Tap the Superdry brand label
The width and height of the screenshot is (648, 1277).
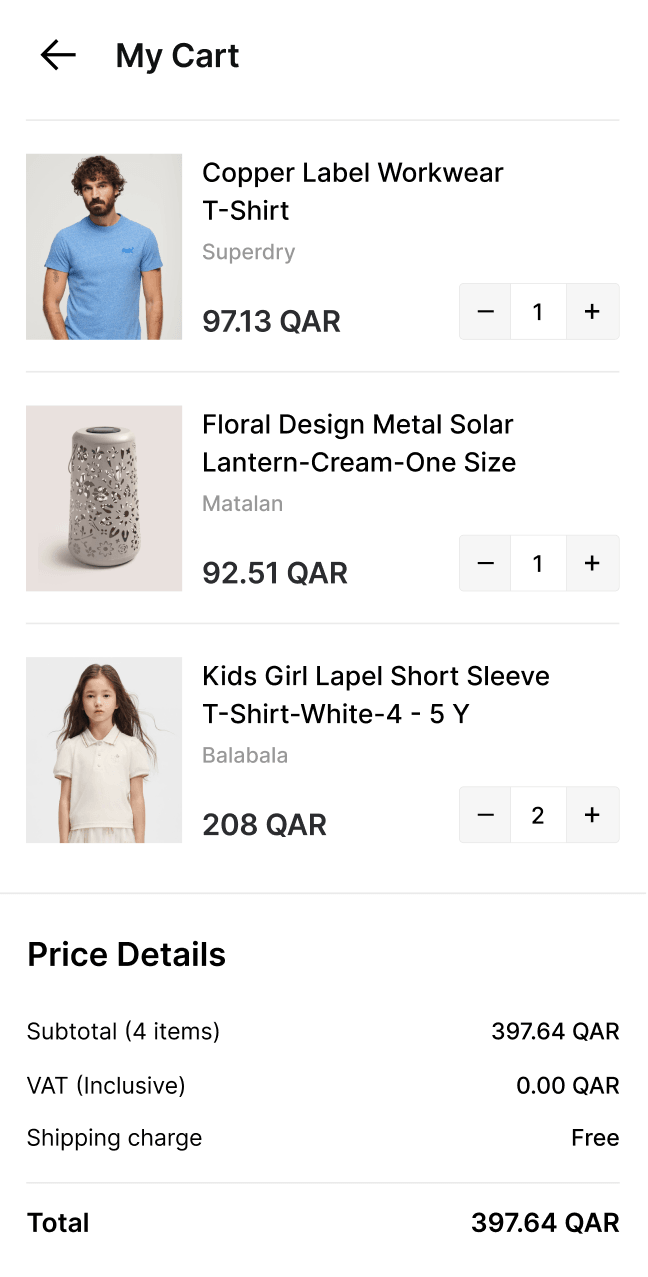point(248,252)
